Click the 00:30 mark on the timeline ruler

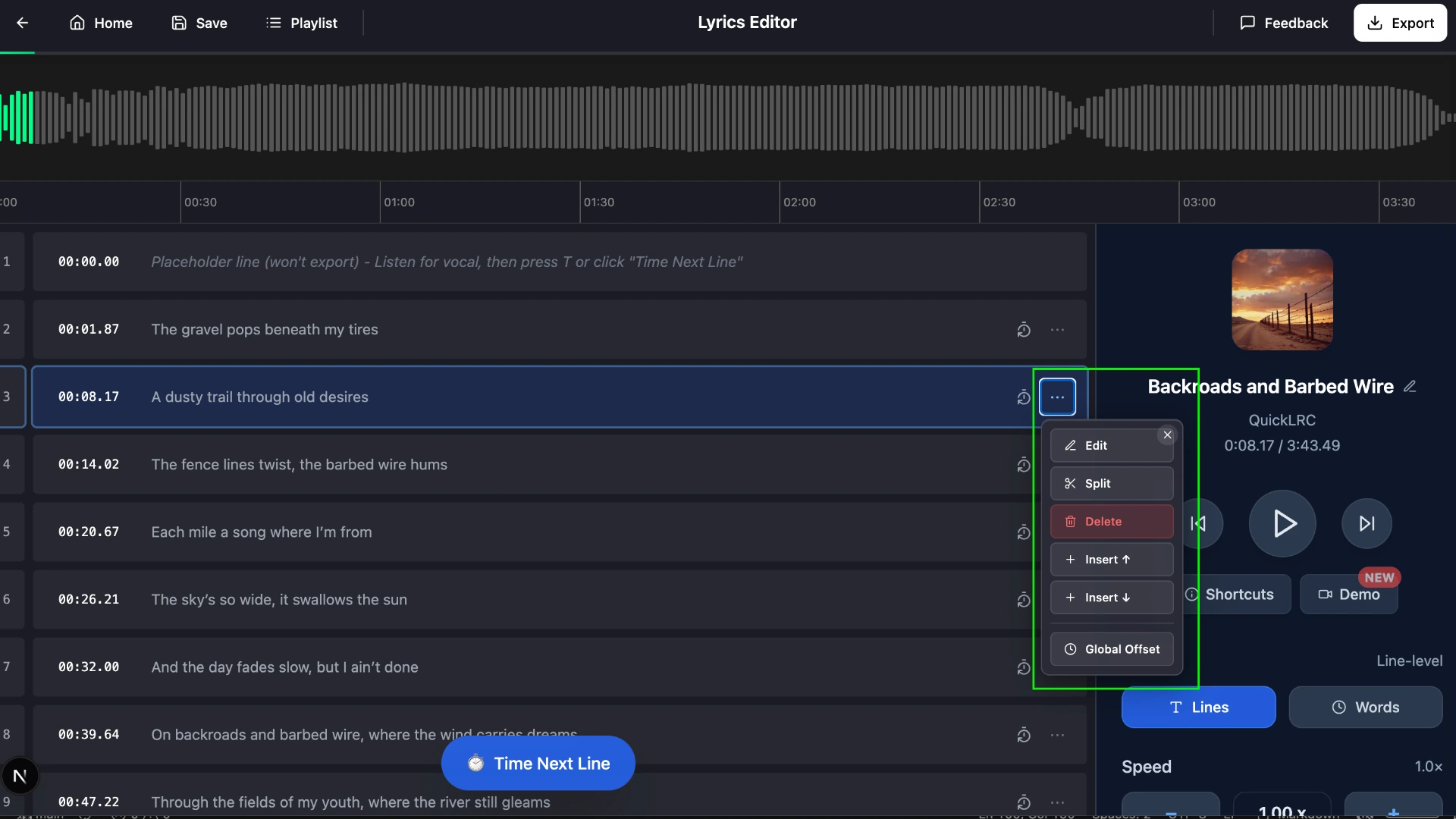[199, 202]
